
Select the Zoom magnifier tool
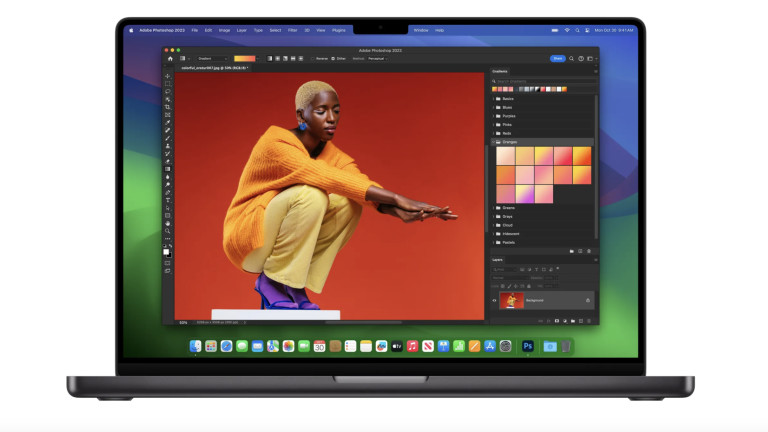(167, 231)
